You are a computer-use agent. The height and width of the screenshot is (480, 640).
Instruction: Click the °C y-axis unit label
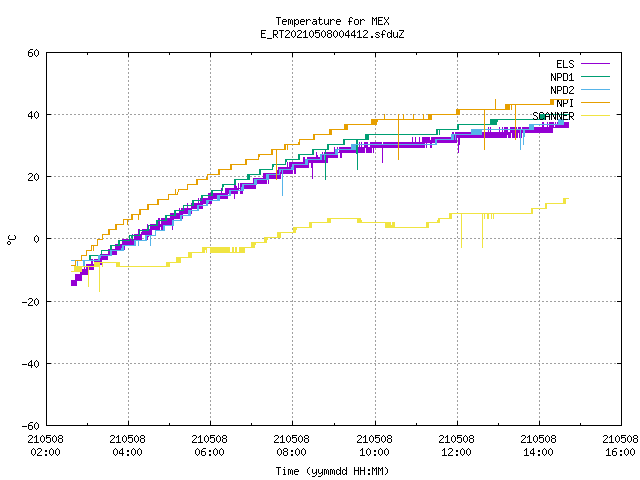11,240
